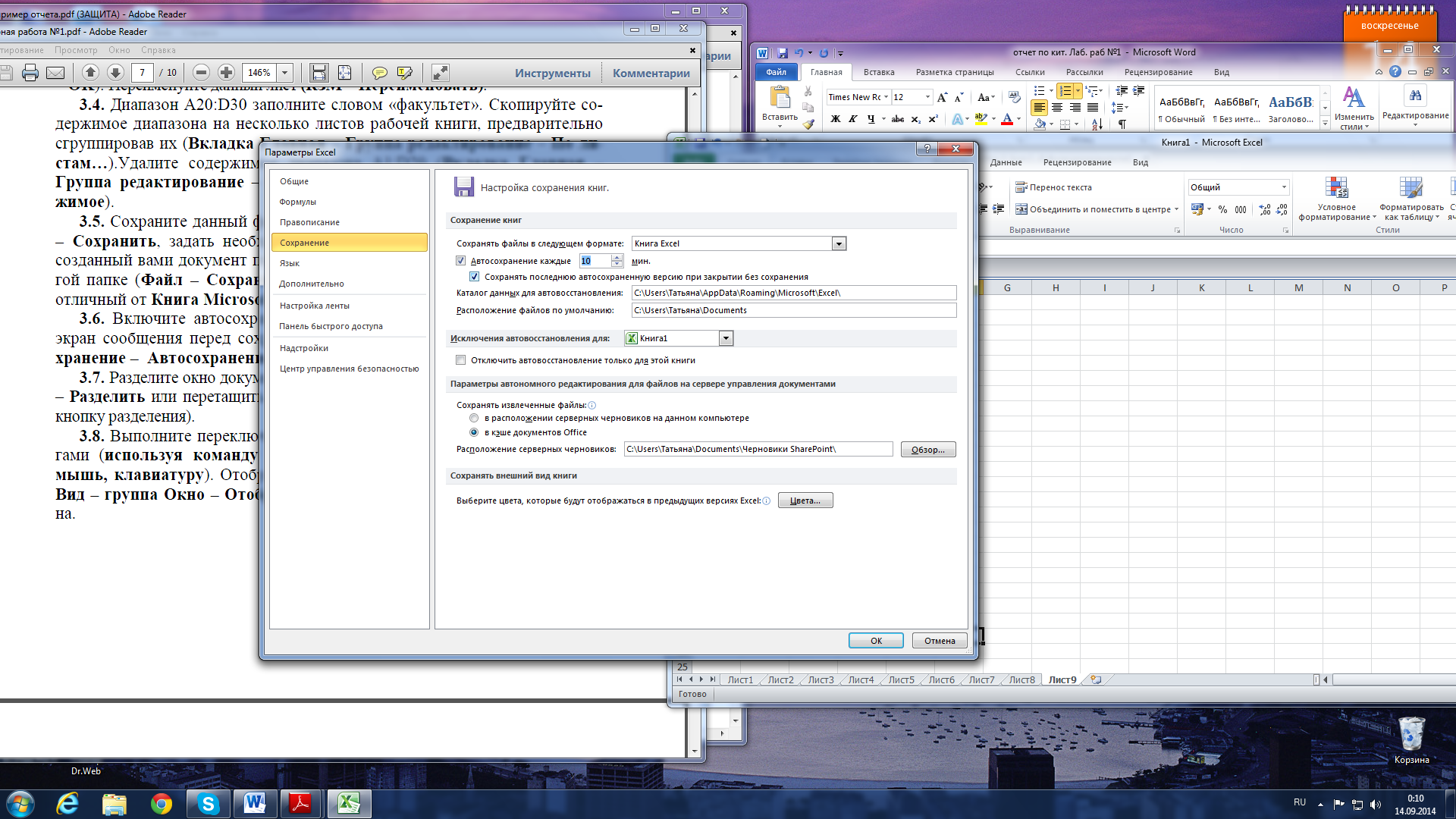Click the Cut scissors icon in Word
The width and height of the screenshot is (1456, 819).
808,92
